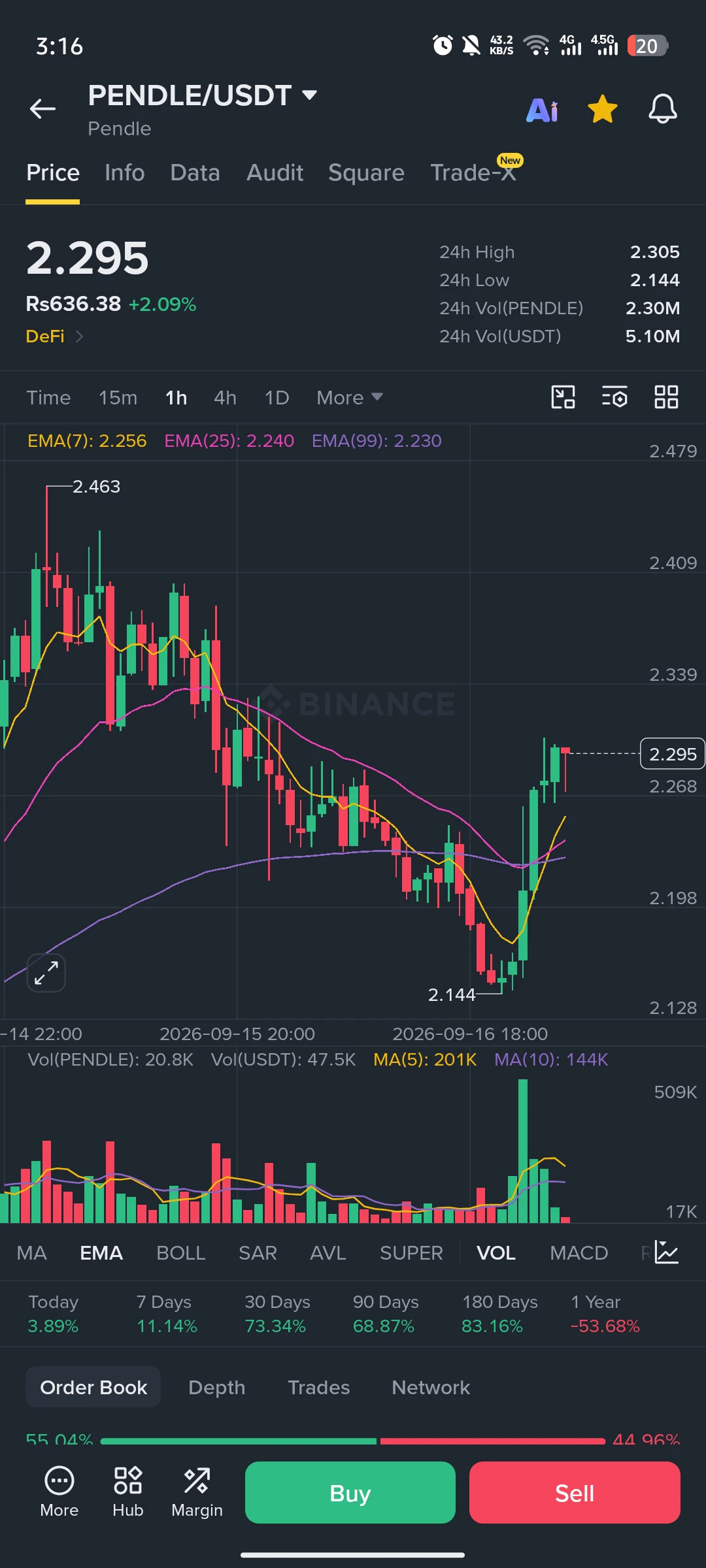
Task: Select the Time chart interval
Action: [x=48, y=398]
